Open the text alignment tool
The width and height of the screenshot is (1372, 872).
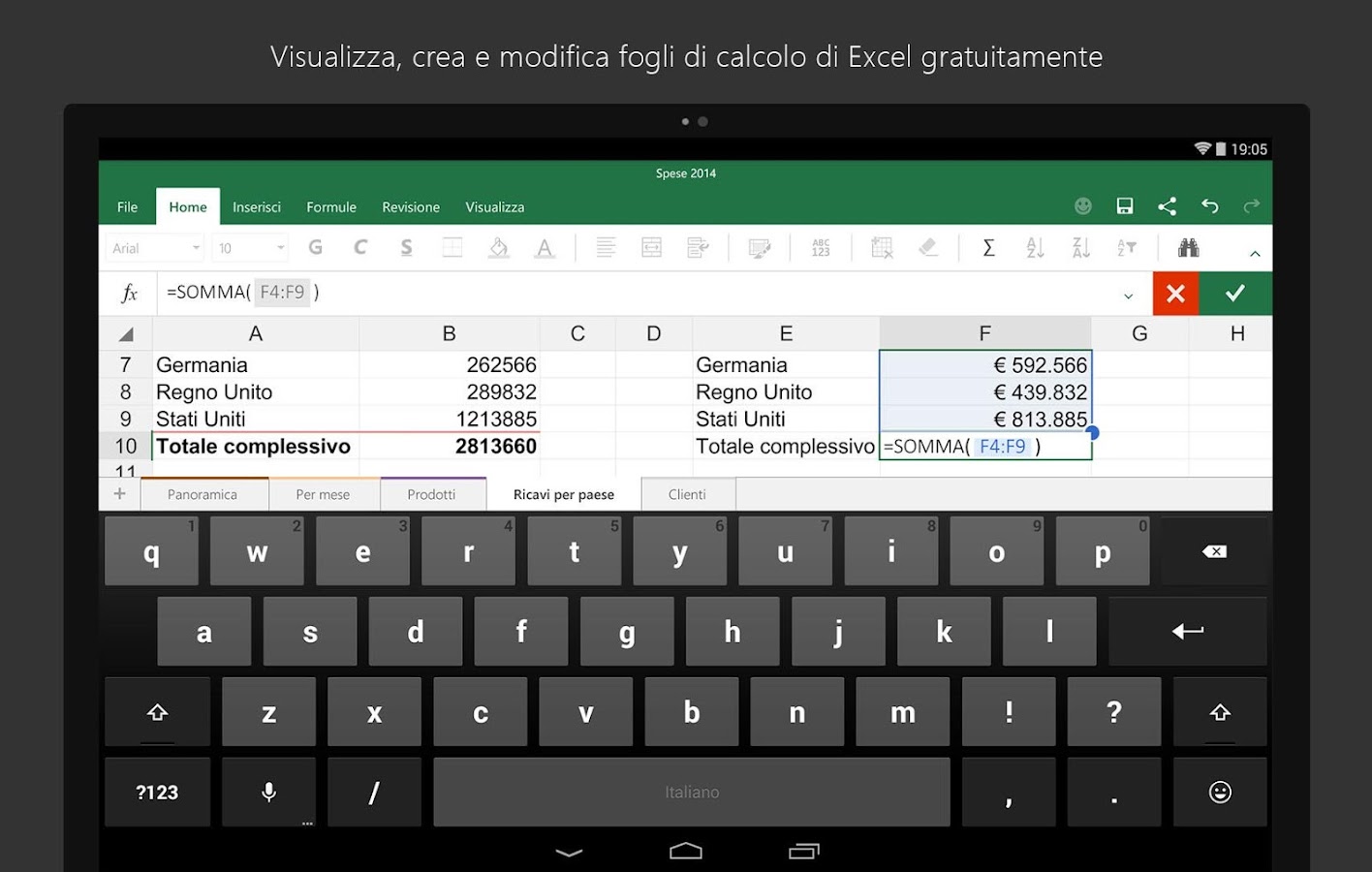tap(606, 248)
